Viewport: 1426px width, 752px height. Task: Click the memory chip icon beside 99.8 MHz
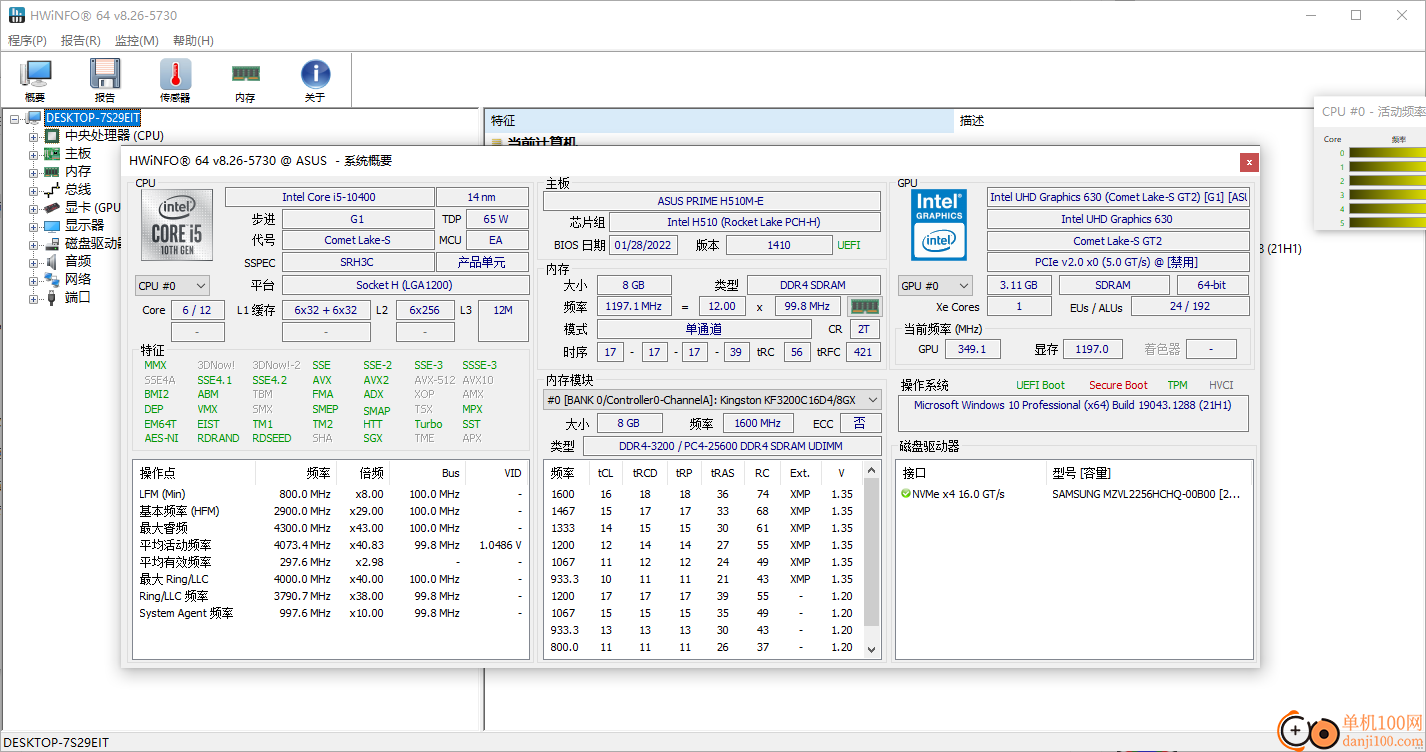coord(865,306)
